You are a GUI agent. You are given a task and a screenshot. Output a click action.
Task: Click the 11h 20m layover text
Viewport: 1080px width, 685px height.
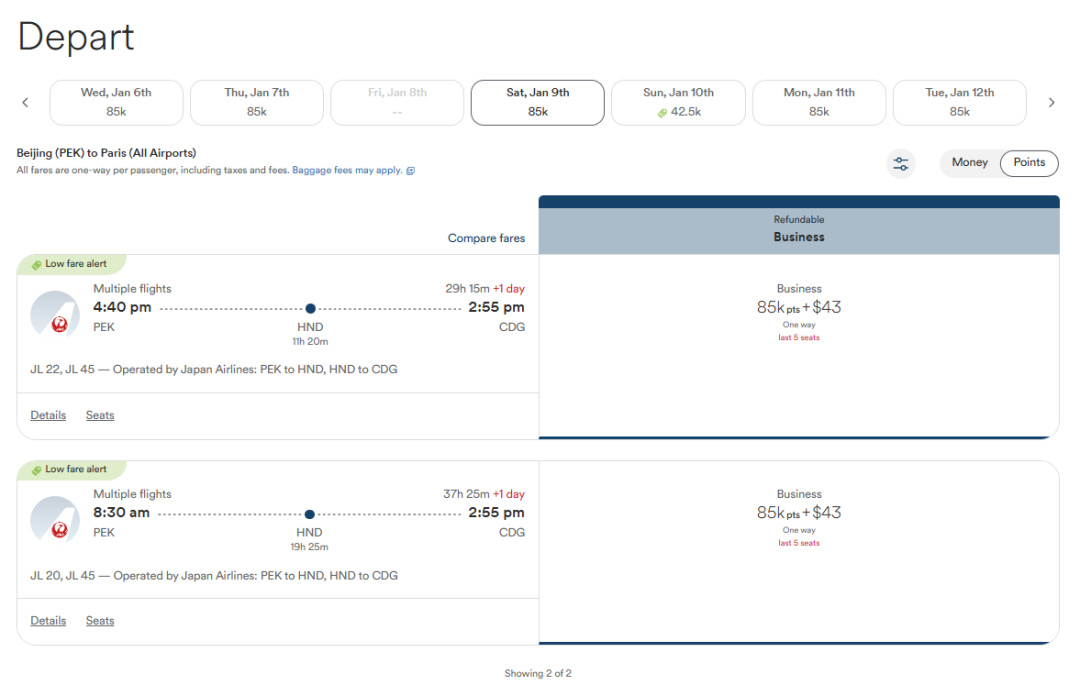[310, 341]
